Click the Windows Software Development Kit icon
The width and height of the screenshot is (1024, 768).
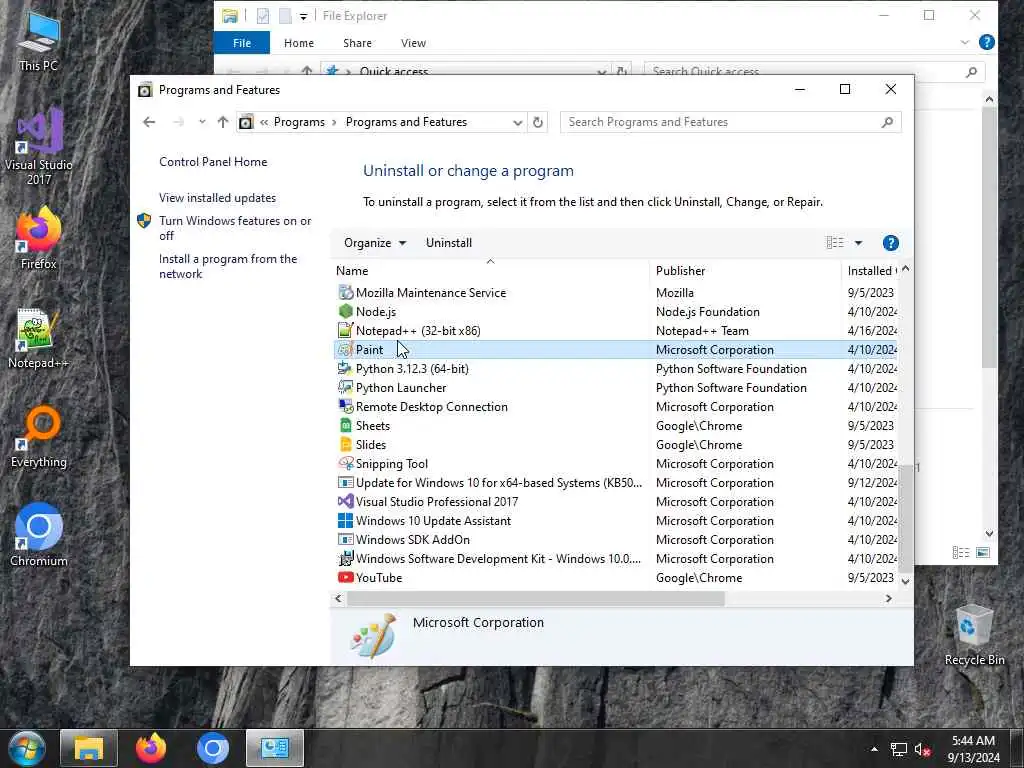pos(345,558)
